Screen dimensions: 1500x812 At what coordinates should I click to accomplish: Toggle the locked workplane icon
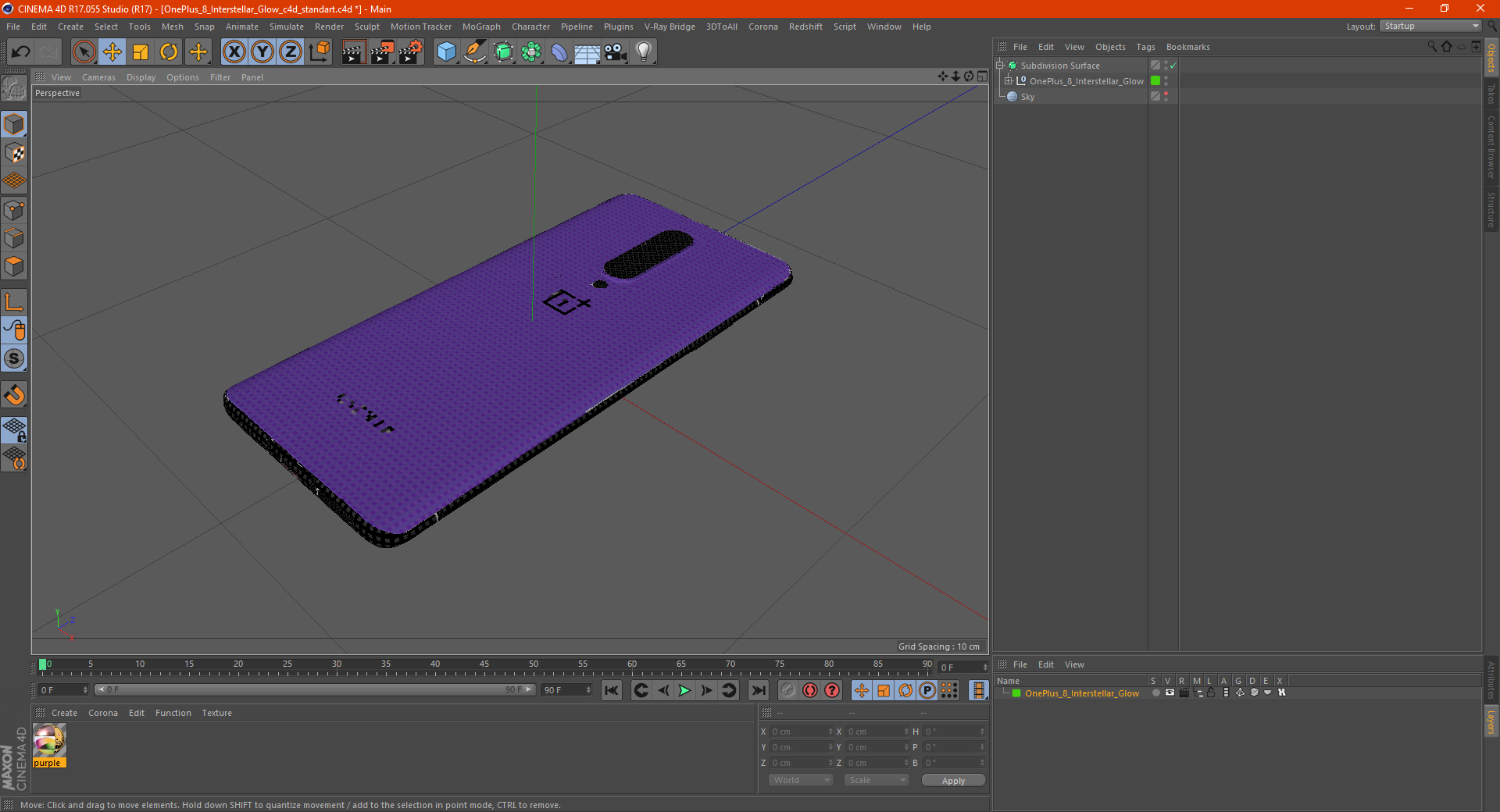click(x=14, y=429)
